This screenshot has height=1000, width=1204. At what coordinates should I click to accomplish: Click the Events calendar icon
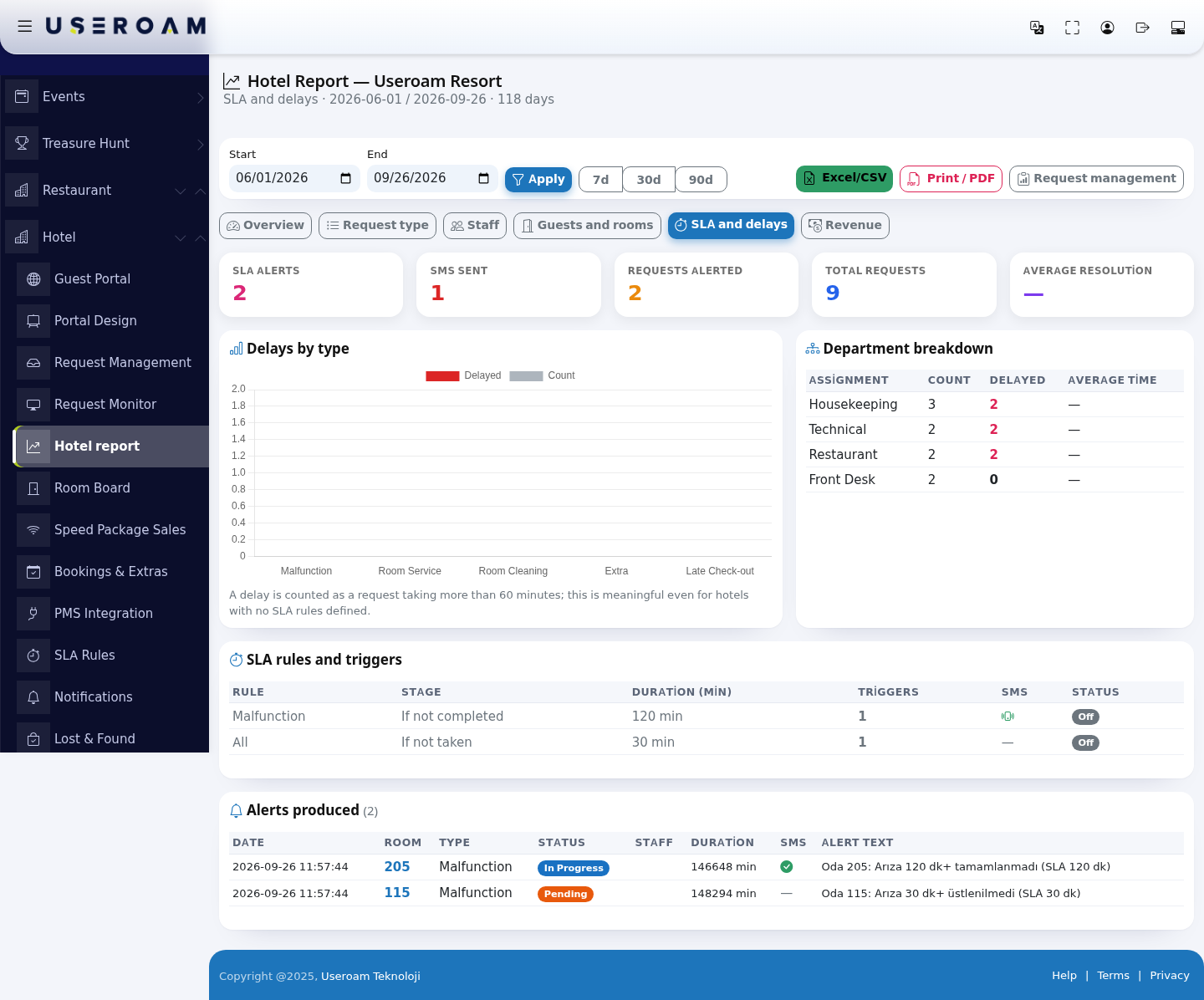pos(22,96)
